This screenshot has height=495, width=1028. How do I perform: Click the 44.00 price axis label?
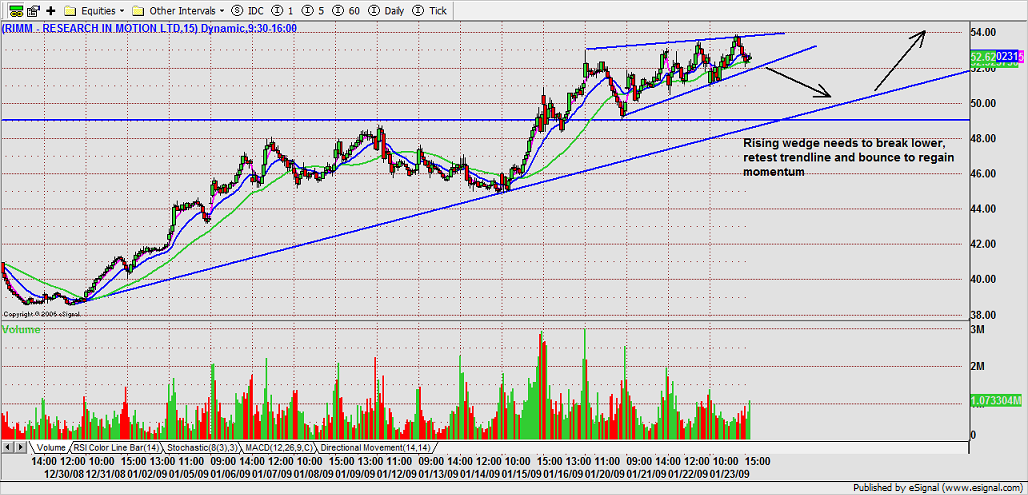coord(983,208)
